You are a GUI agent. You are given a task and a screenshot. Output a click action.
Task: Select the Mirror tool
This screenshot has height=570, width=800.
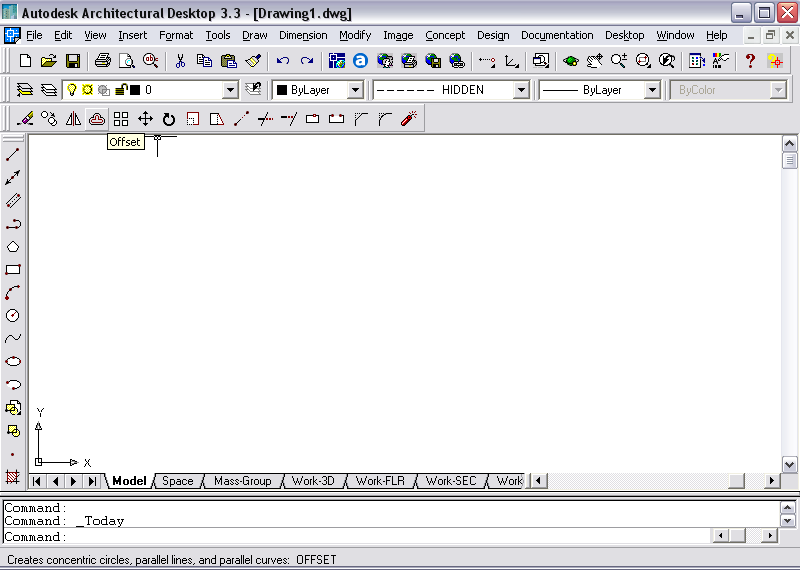coord(73,119)
